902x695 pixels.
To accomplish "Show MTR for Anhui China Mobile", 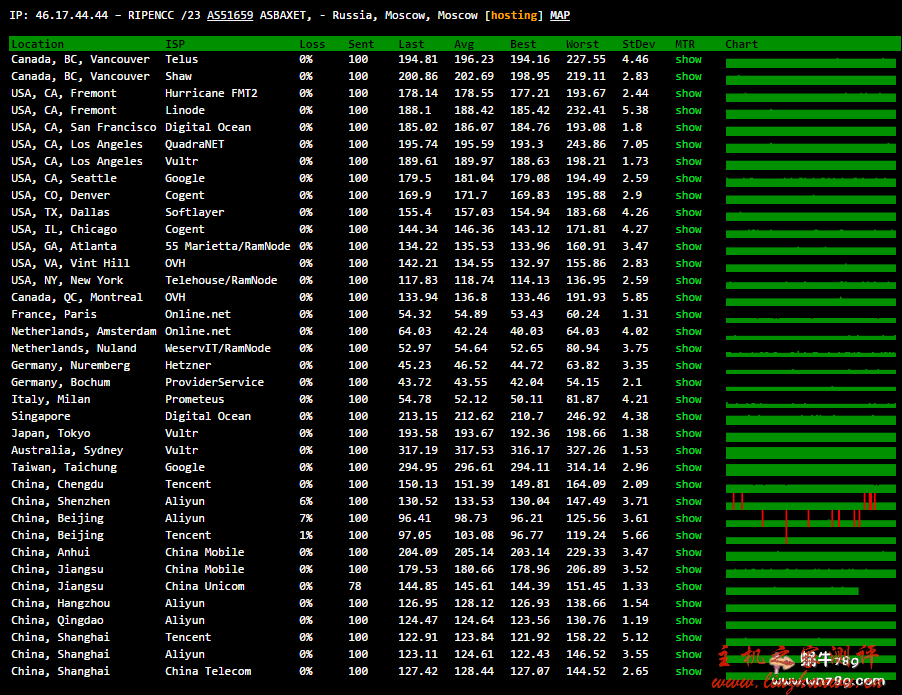I will (x=688, y=552).
